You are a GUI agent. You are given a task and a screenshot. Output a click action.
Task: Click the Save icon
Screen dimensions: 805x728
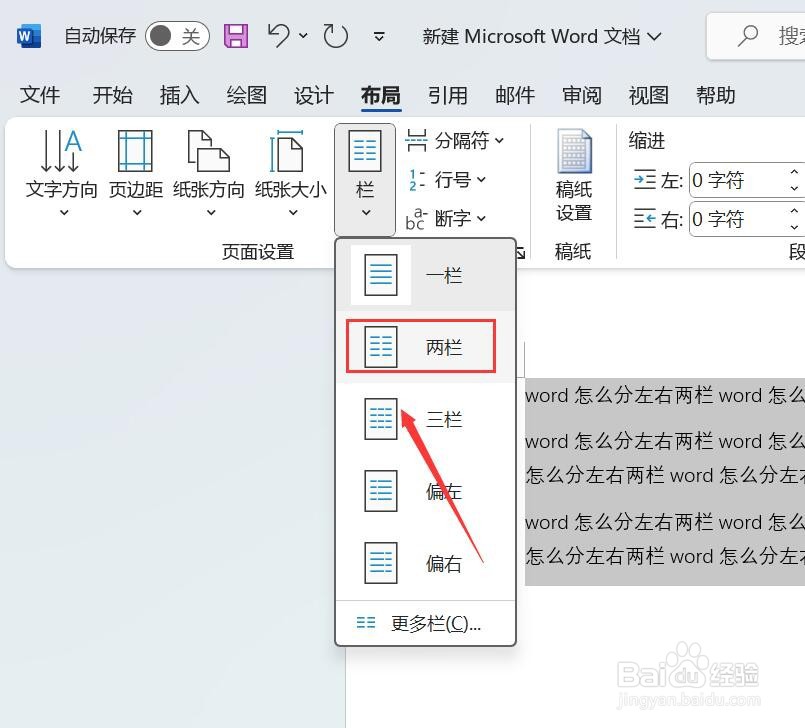pos(236,35)
